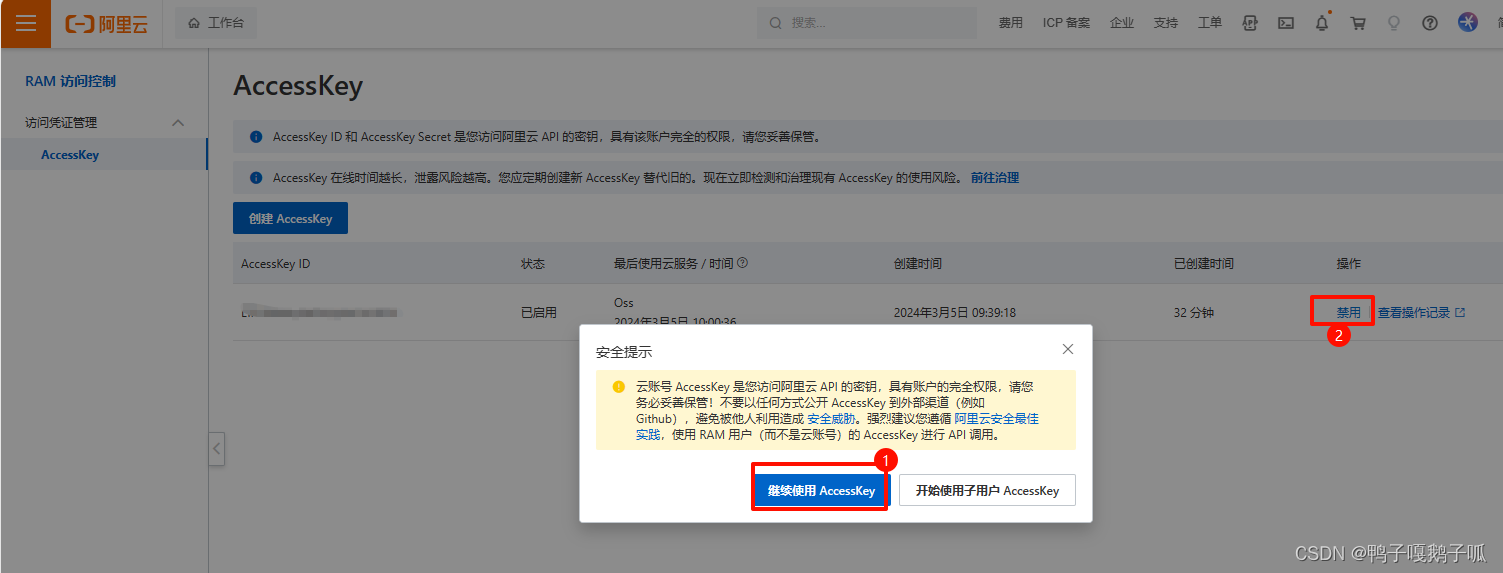Click the 创建时间 column header
Image resolution: width=1503 pixels, height=573 pixels.
pos(917,264)
